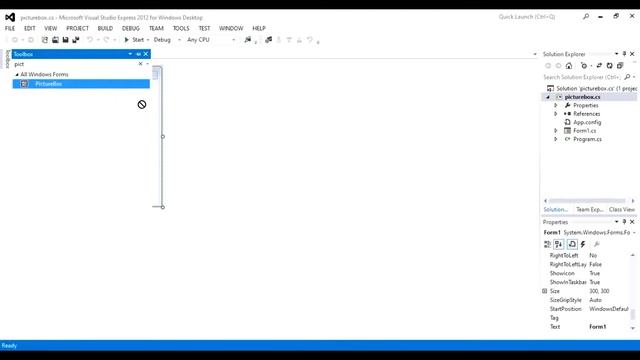Click the Quick Launch search magnifier
This screenshot has width=640, height=360.
pyautogui.click(x=586, y=17)
